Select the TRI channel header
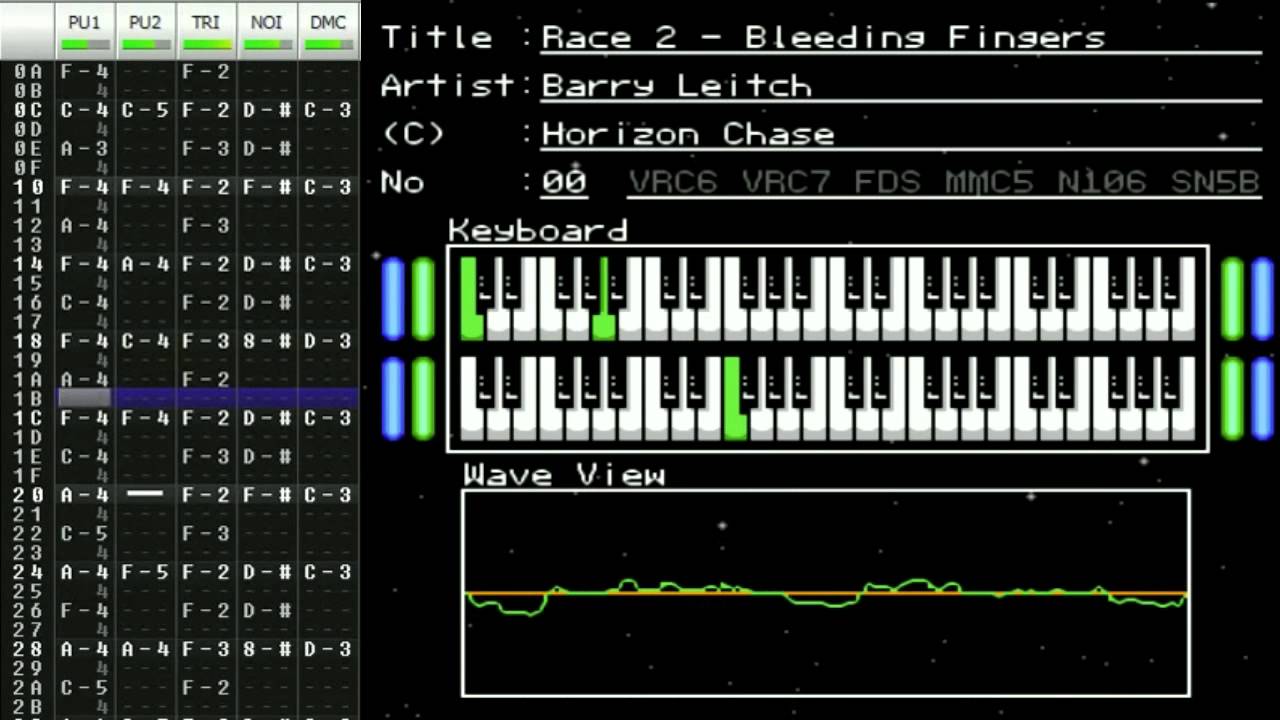Viewport: 1280px width, 720px height. pos(206,30)
